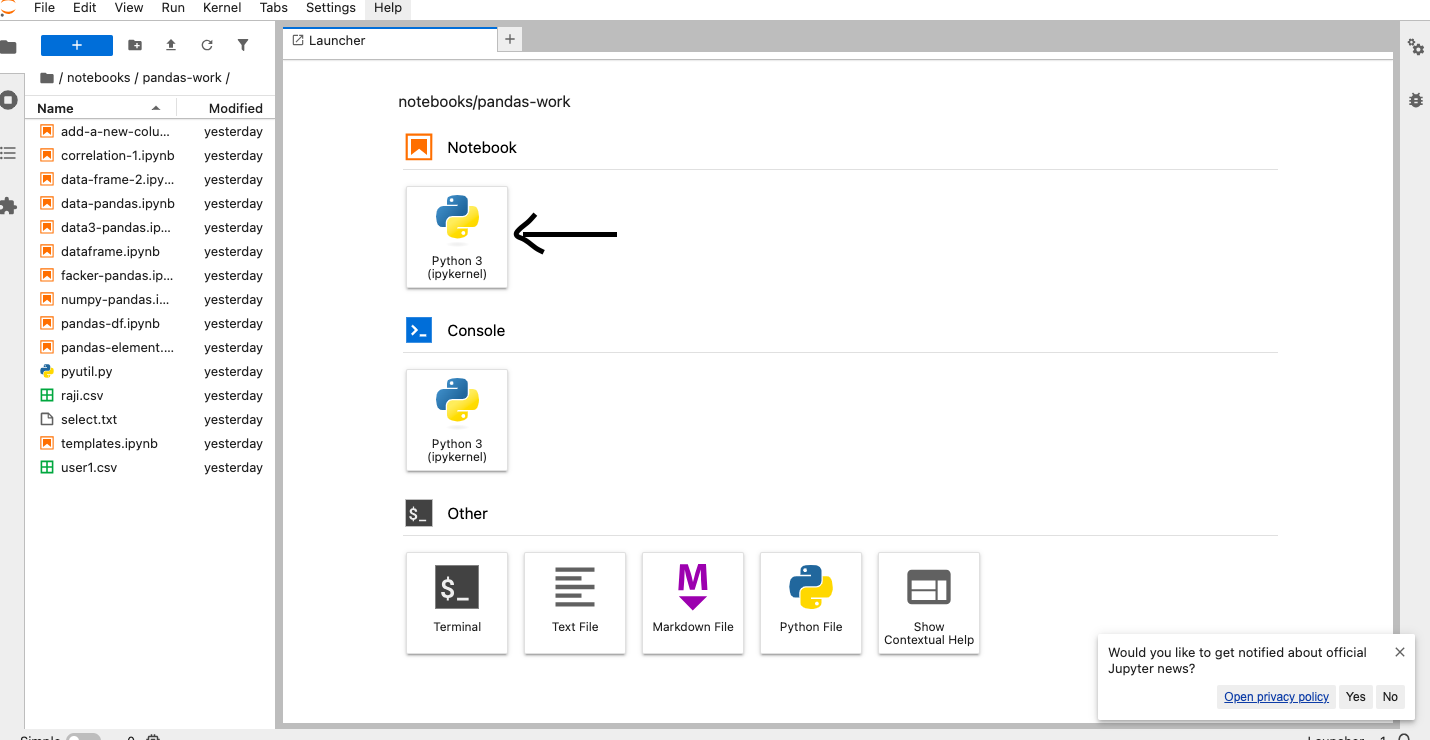This screenshot has height=740, width=1430.
Task: Toggle the file filter funnel icon
Action: pyautogui.click(x=243, y=45)
